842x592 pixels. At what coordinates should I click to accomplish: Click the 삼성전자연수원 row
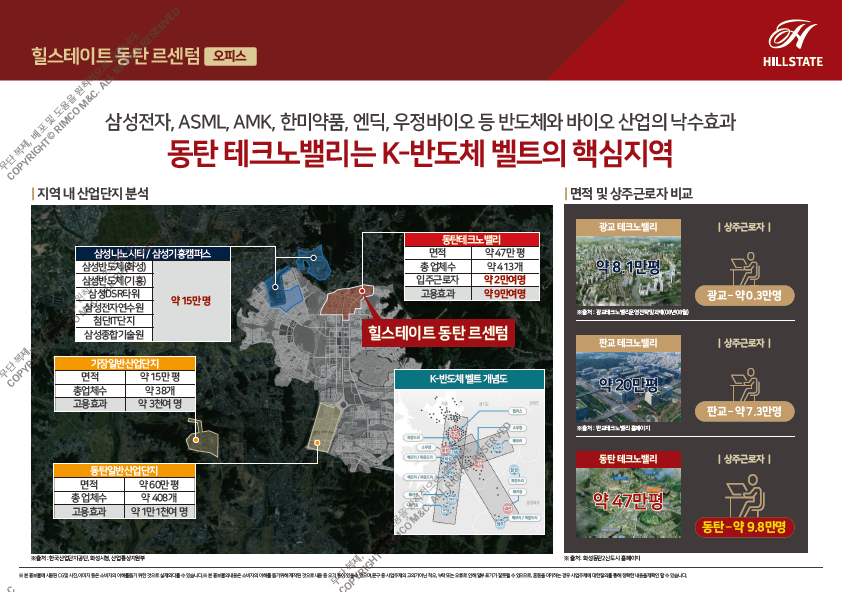pyautogui.click(x=114, y=307)
